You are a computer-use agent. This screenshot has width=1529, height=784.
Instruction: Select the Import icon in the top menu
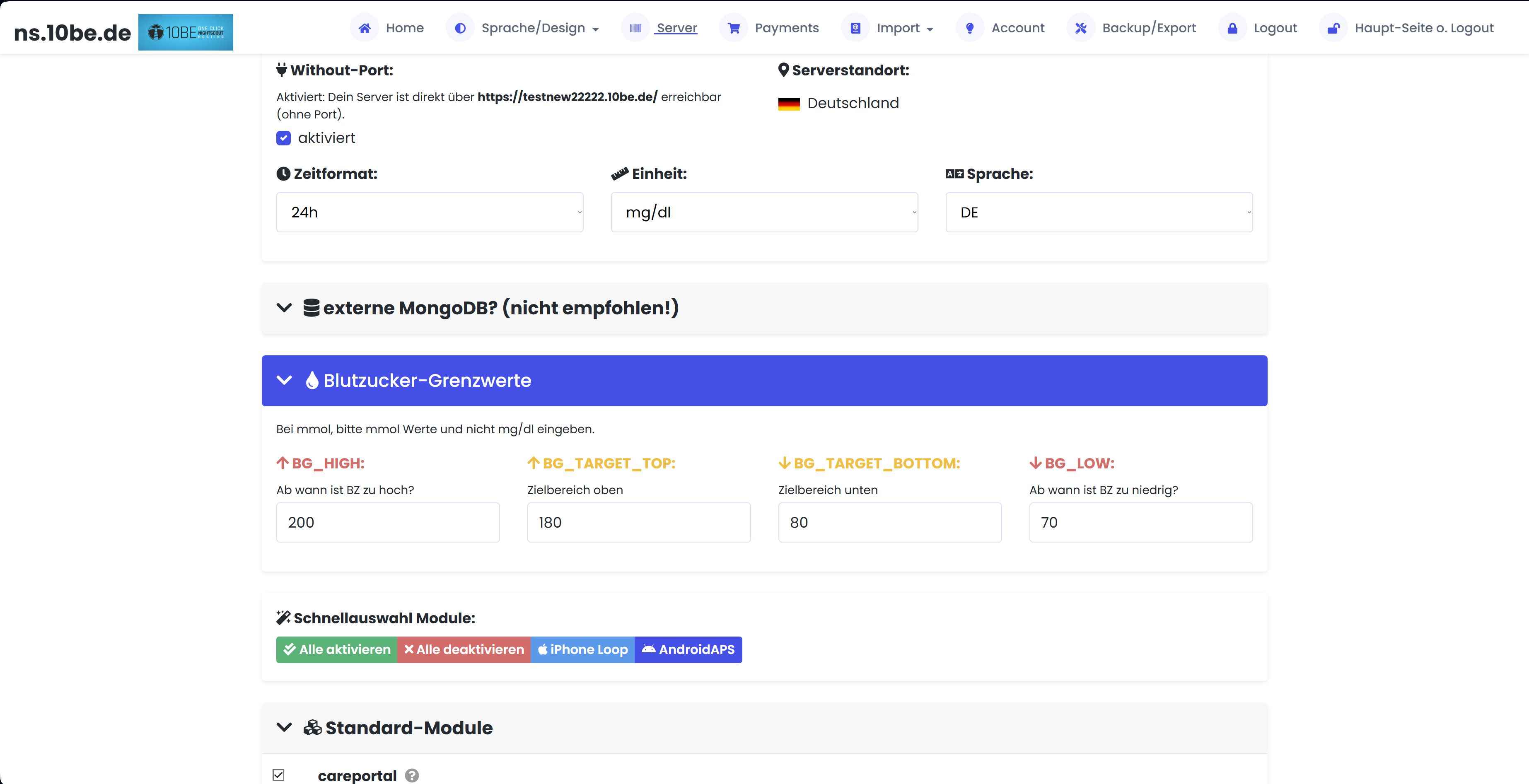tap(855, 27)
